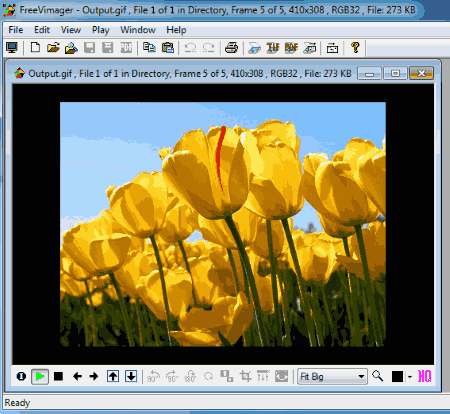Open the View menu
This screenshot has height=414, width=450.
(x=71, y=30)
